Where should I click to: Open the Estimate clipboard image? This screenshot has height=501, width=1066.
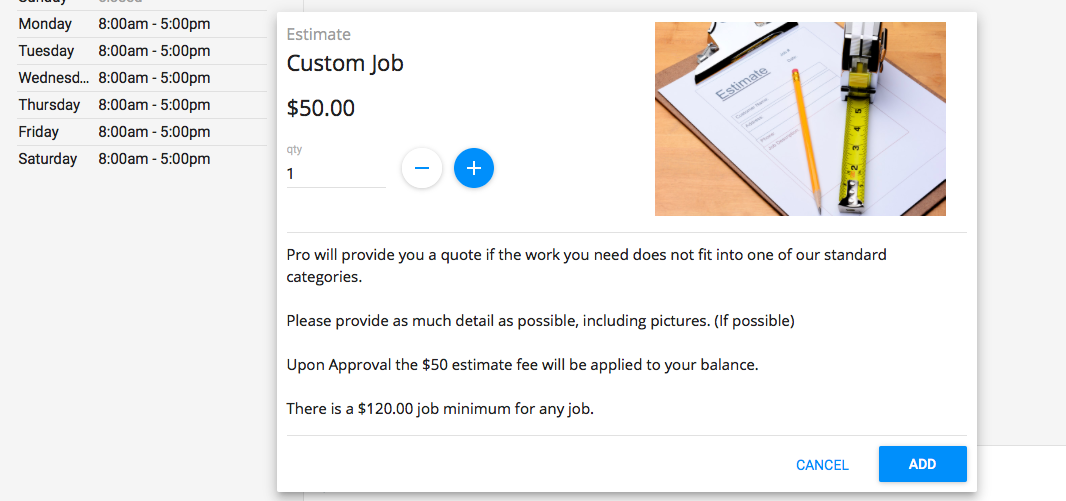pyautogui.click(x=800, y=119)
